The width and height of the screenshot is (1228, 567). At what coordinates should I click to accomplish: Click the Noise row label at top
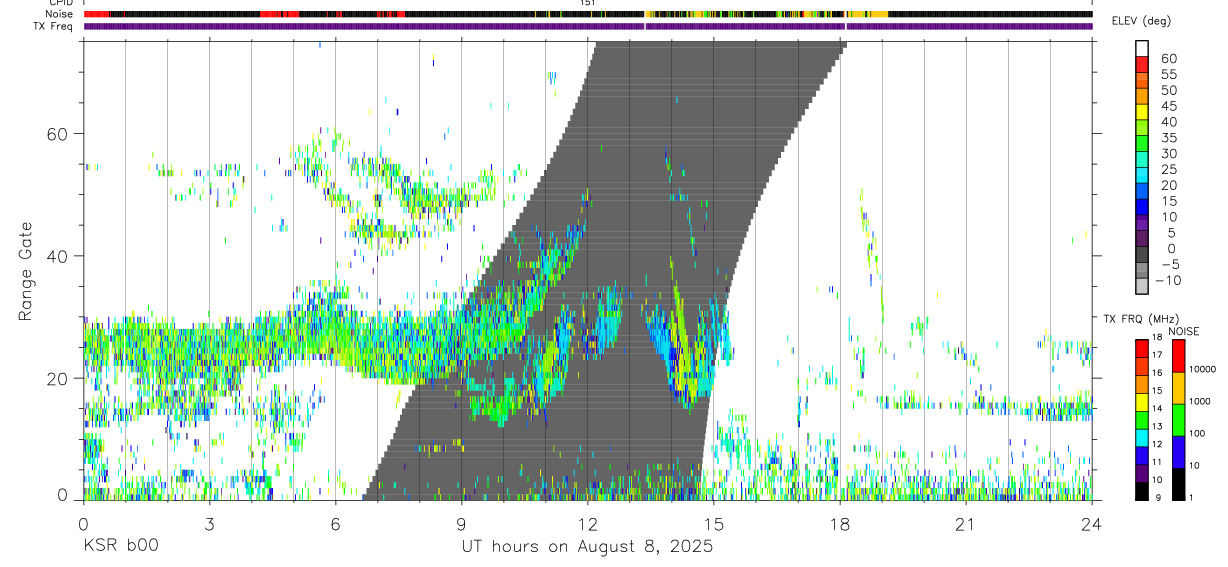[58, 15]
